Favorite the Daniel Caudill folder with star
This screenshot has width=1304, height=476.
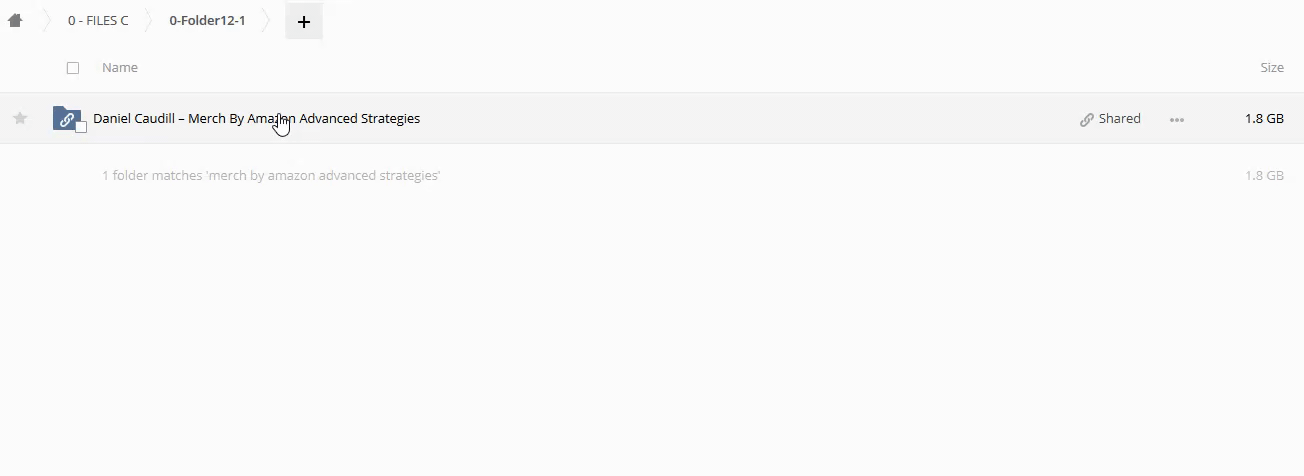[20, 118]
